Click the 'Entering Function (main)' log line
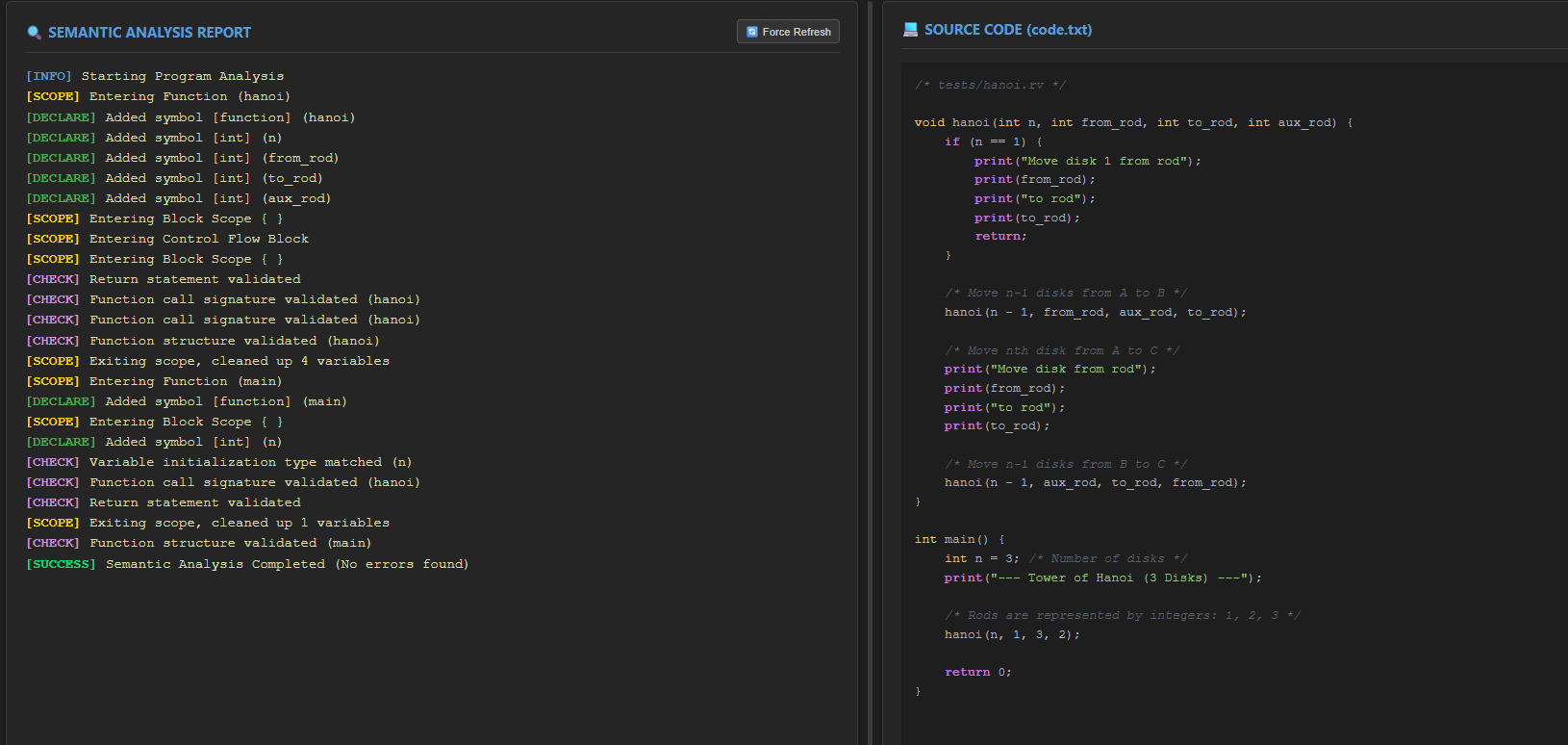The width and height of the screenshot is (1568, 745). [154, 381]
